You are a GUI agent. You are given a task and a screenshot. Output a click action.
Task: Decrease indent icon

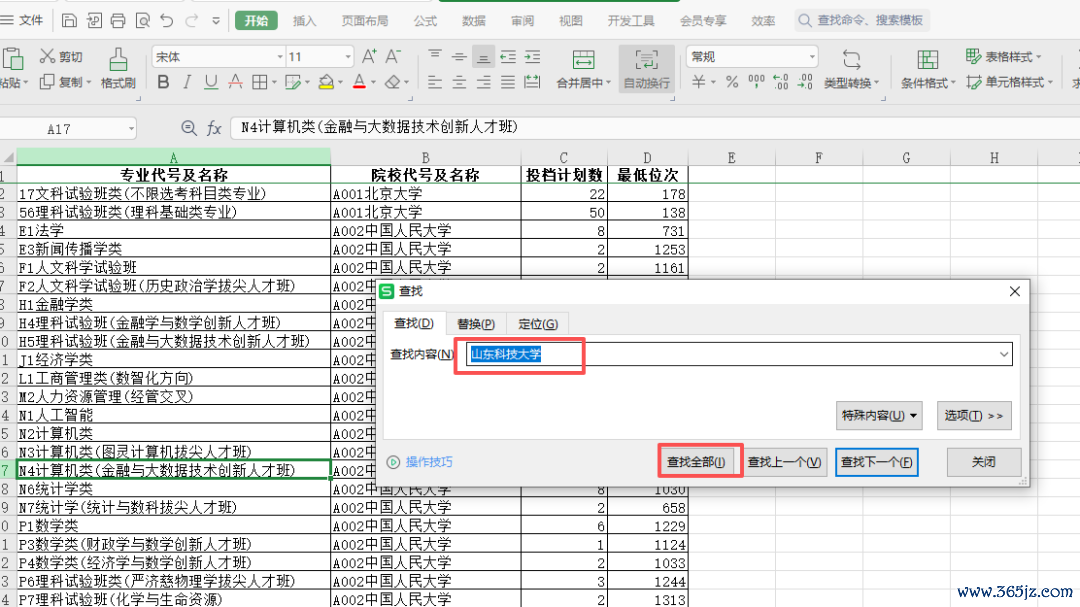[508, 56]
